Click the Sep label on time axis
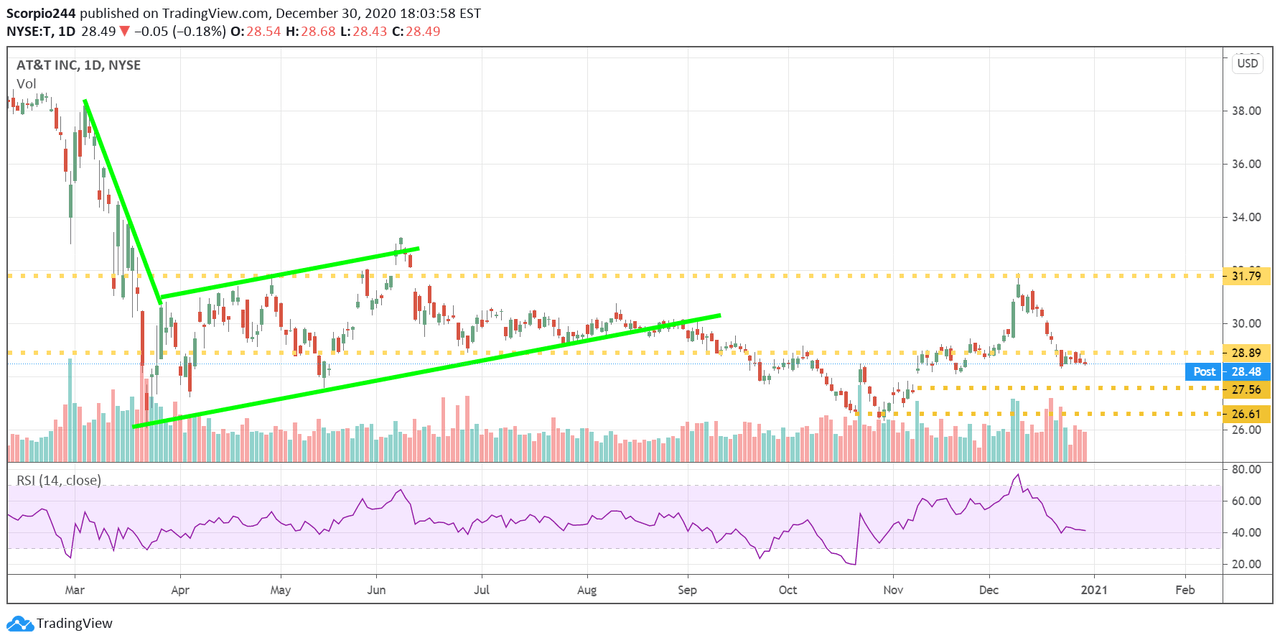Image resolution: width=1280 pixels, height=643 pixels. [688, 588]
